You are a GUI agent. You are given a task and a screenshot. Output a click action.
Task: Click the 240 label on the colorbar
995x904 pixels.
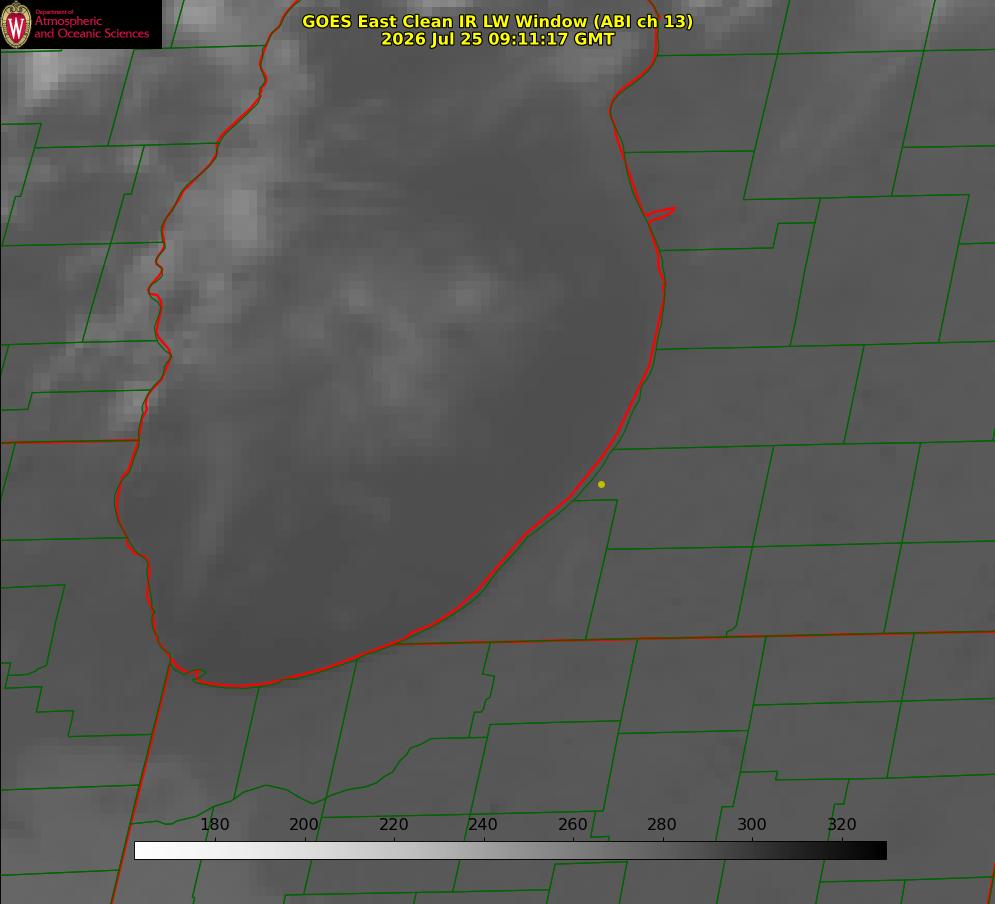coord(483,824)
